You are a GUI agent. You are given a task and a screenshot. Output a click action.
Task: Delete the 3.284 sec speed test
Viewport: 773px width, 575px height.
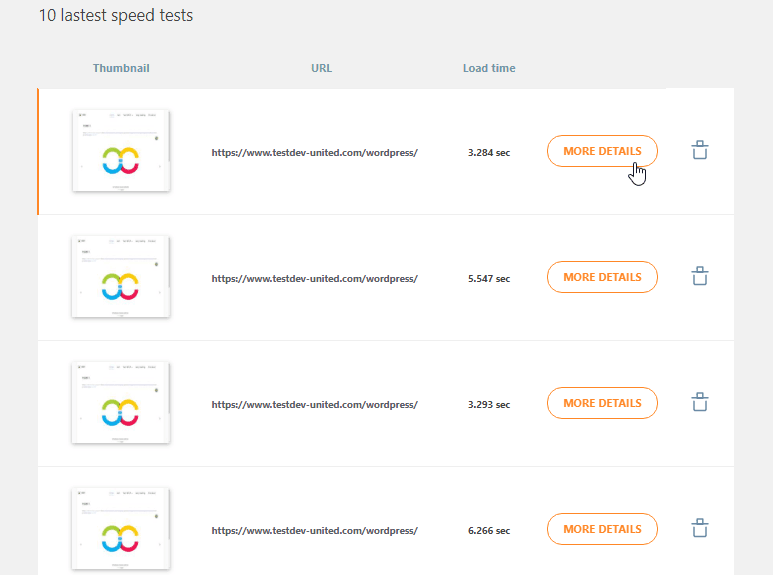pos(700,151)
